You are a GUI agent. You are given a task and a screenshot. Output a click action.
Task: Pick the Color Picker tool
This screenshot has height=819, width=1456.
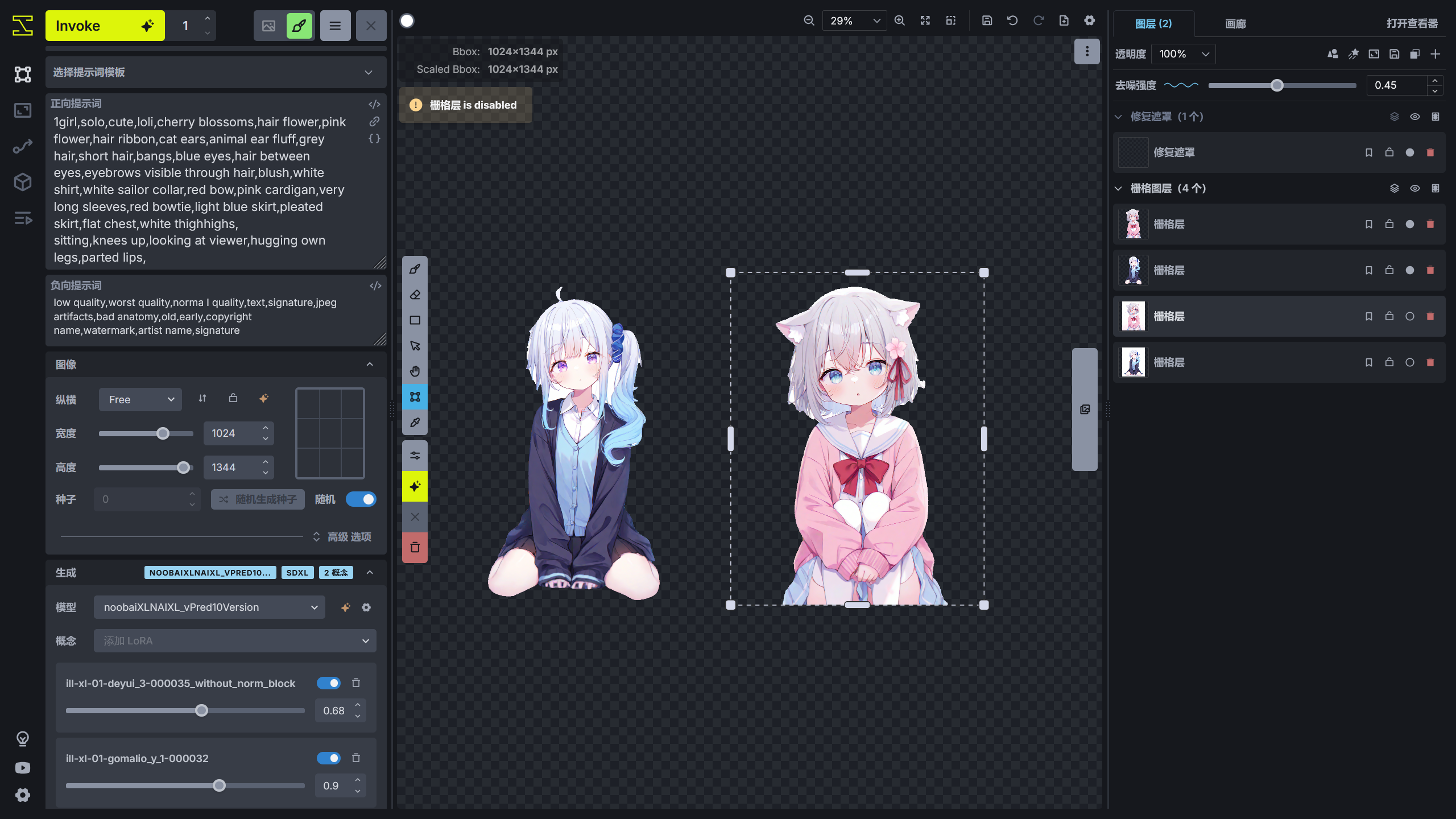click(x=415, y=422)
